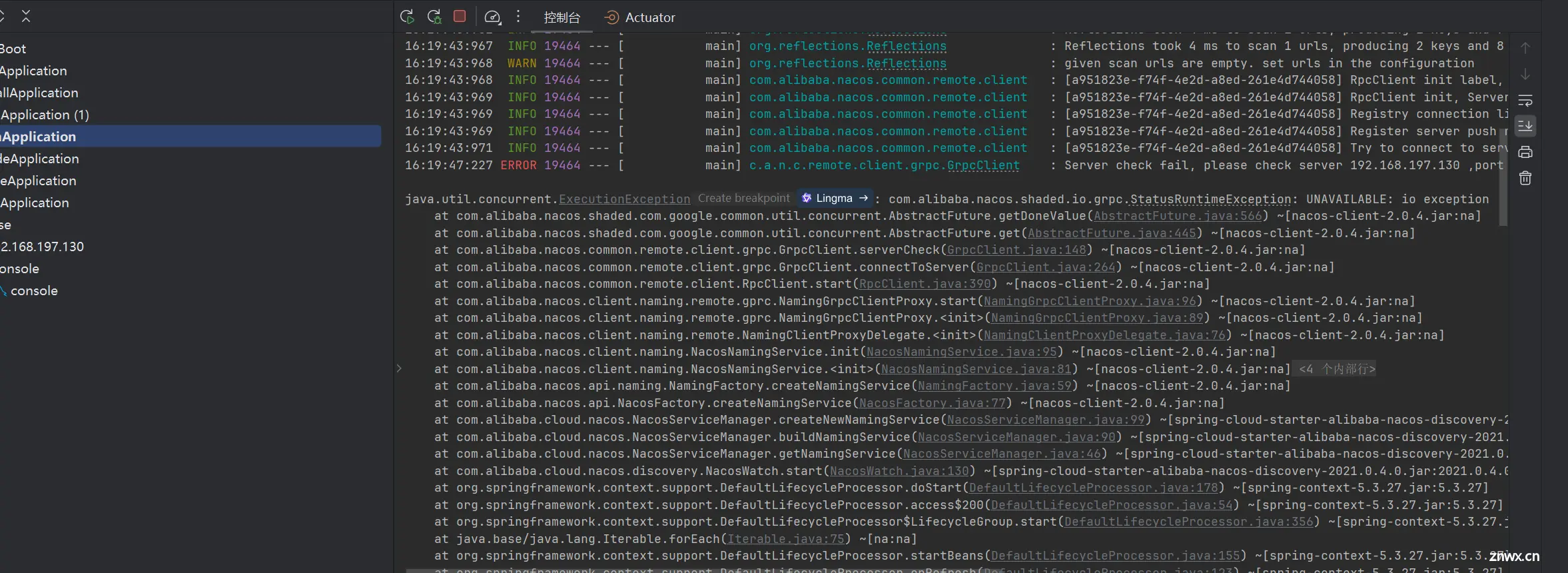This screenshot has width=1568, height=573.
Task: Rerun in debug mode with the bug icon
Action: coord(434,17)
